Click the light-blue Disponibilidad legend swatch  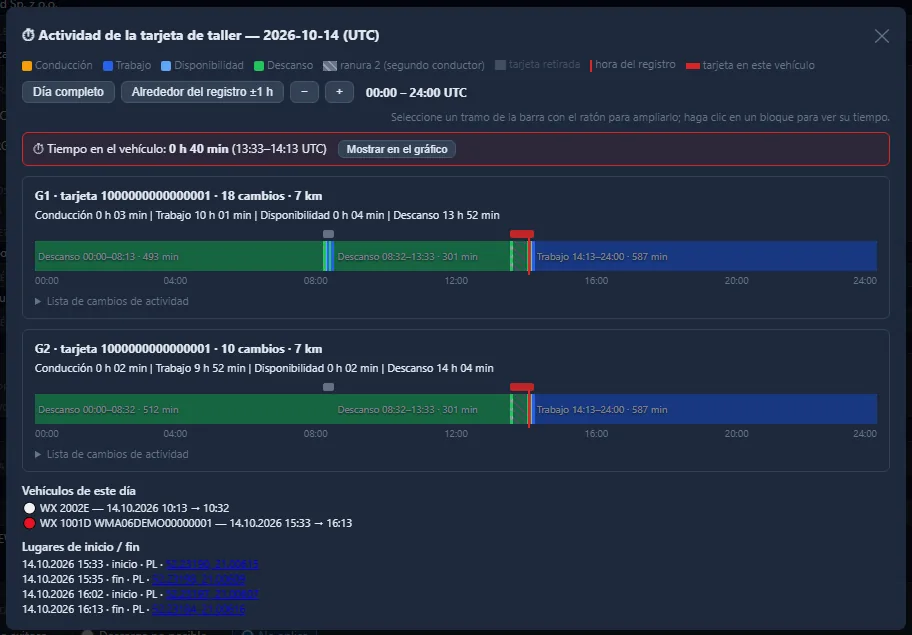(x=166, y=66)
